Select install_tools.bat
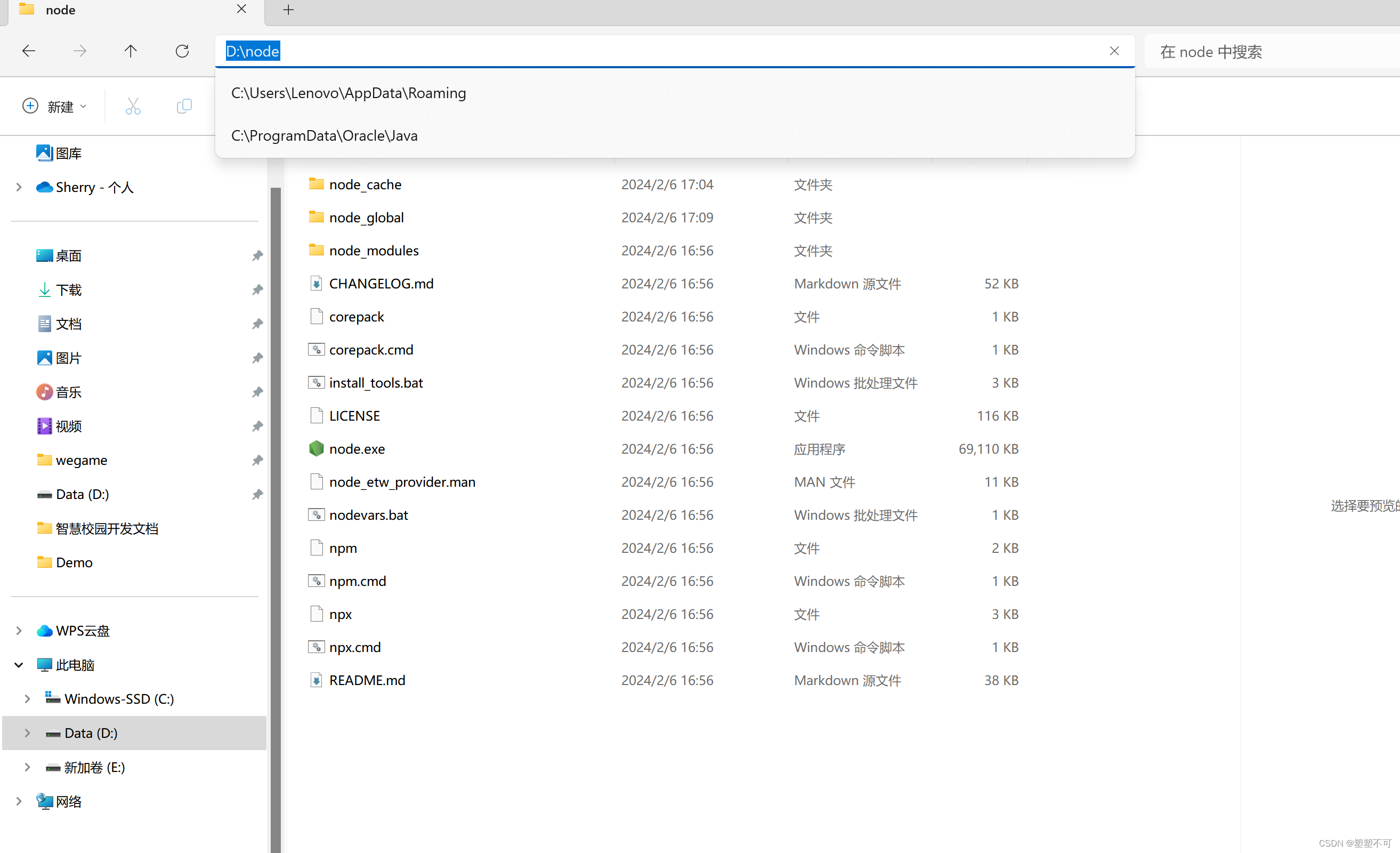Viewport: 1400px width, 853px height. [x=366, y=382]
